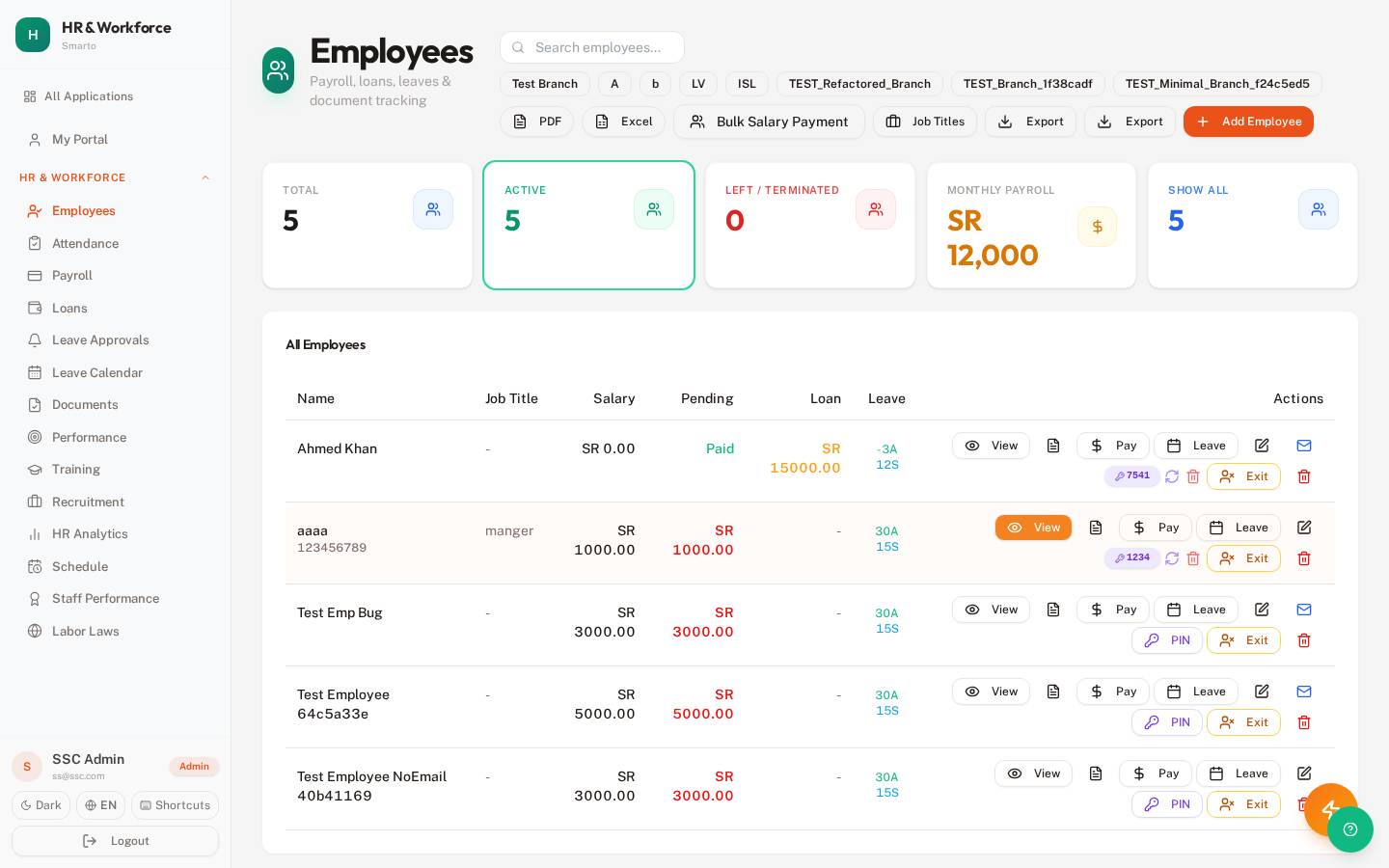Click Add Employee button
The image size is (1389, 868).
point(1248,122)
